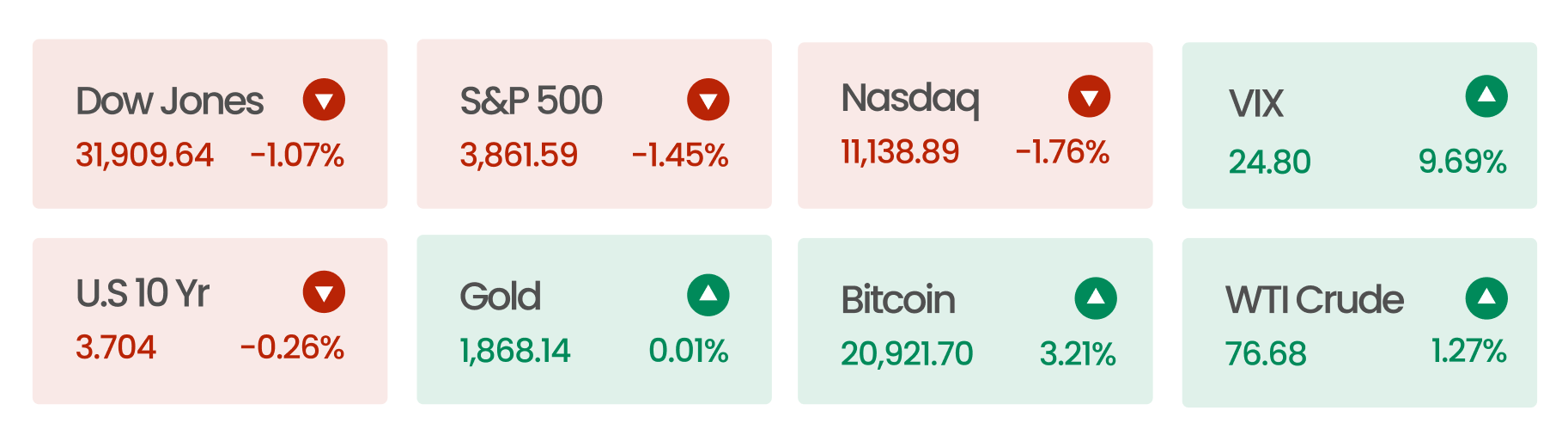1568x441 pixels.
Task: Open the Bitcoin title link
Action: tap(898, 300)
